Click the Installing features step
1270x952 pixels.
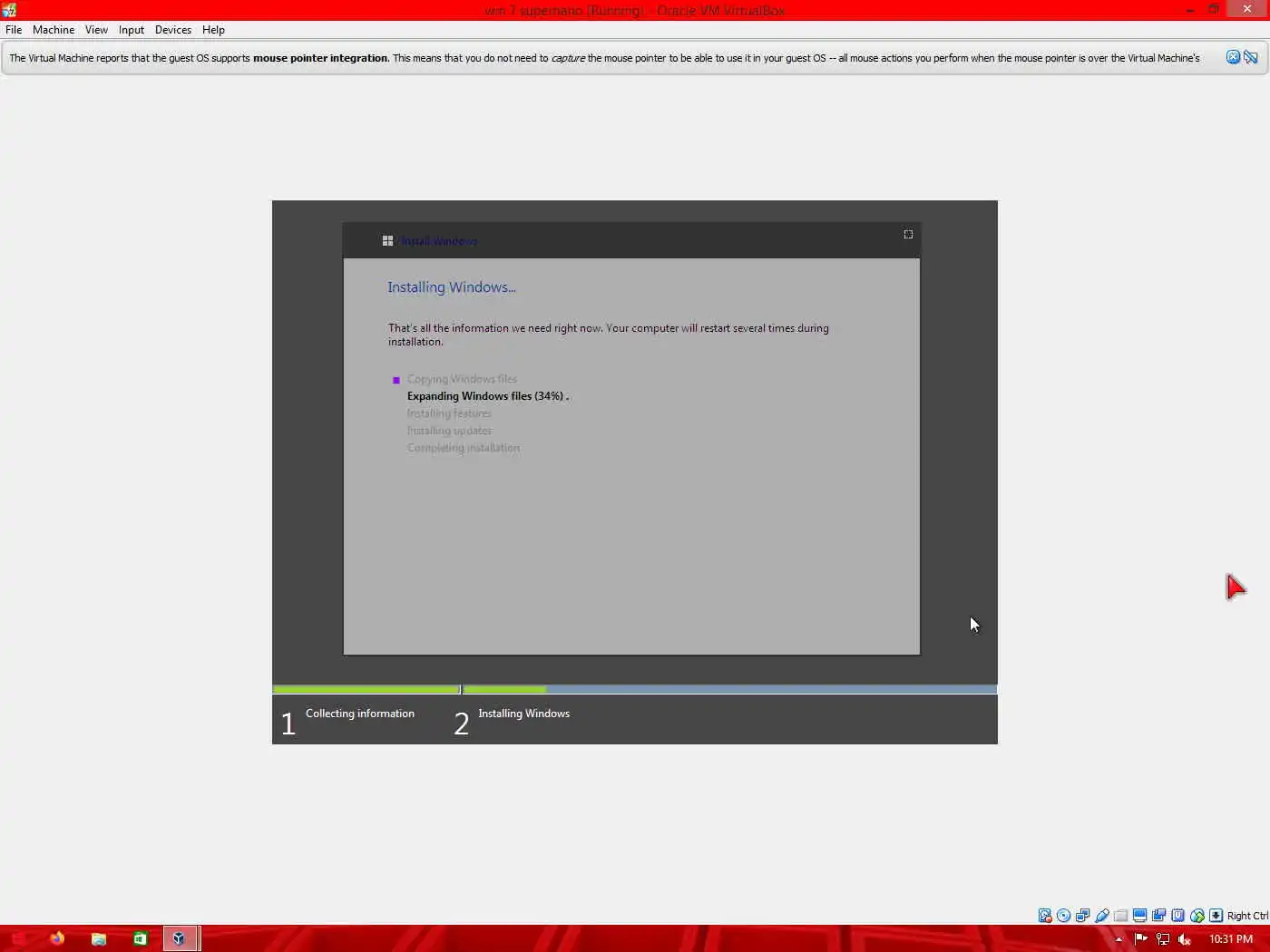449,413
